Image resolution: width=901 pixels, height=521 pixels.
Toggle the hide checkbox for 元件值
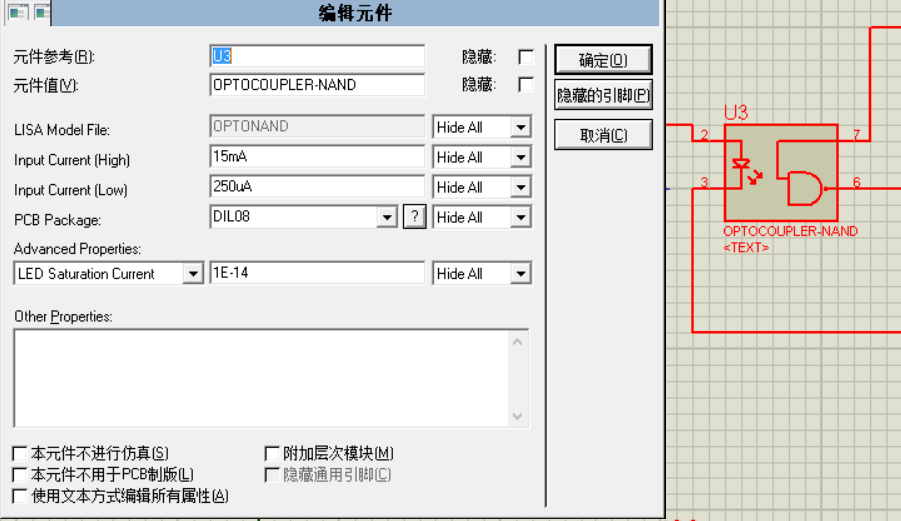tap(526, 85)
